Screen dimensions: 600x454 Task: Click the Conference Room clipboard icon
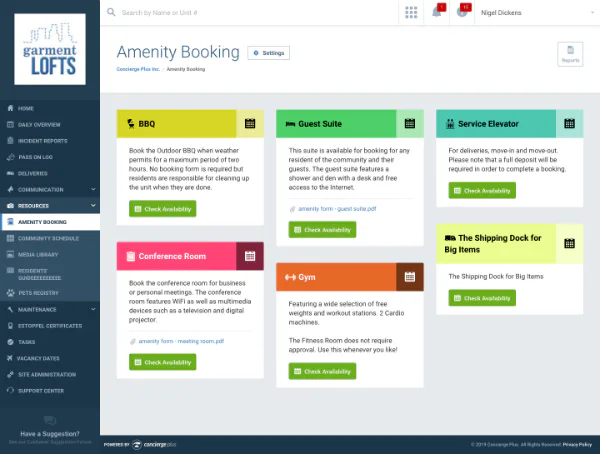(x=131, y=256)
